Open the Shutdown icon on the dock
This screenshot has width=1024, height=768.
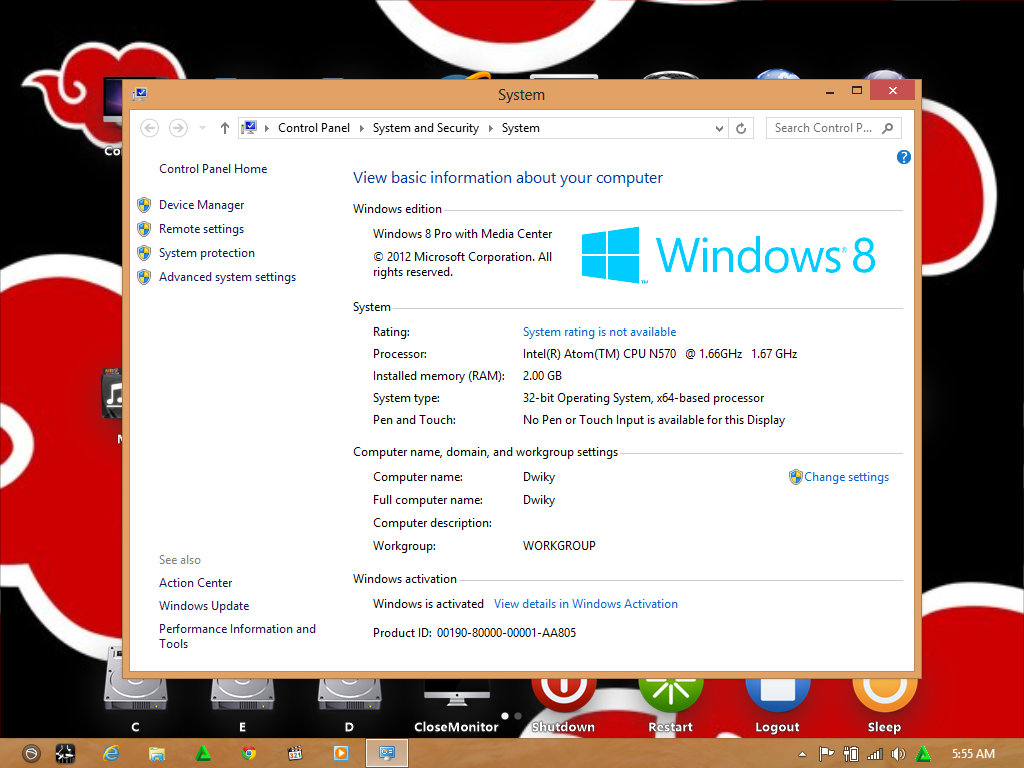click(x=563, y=690)
